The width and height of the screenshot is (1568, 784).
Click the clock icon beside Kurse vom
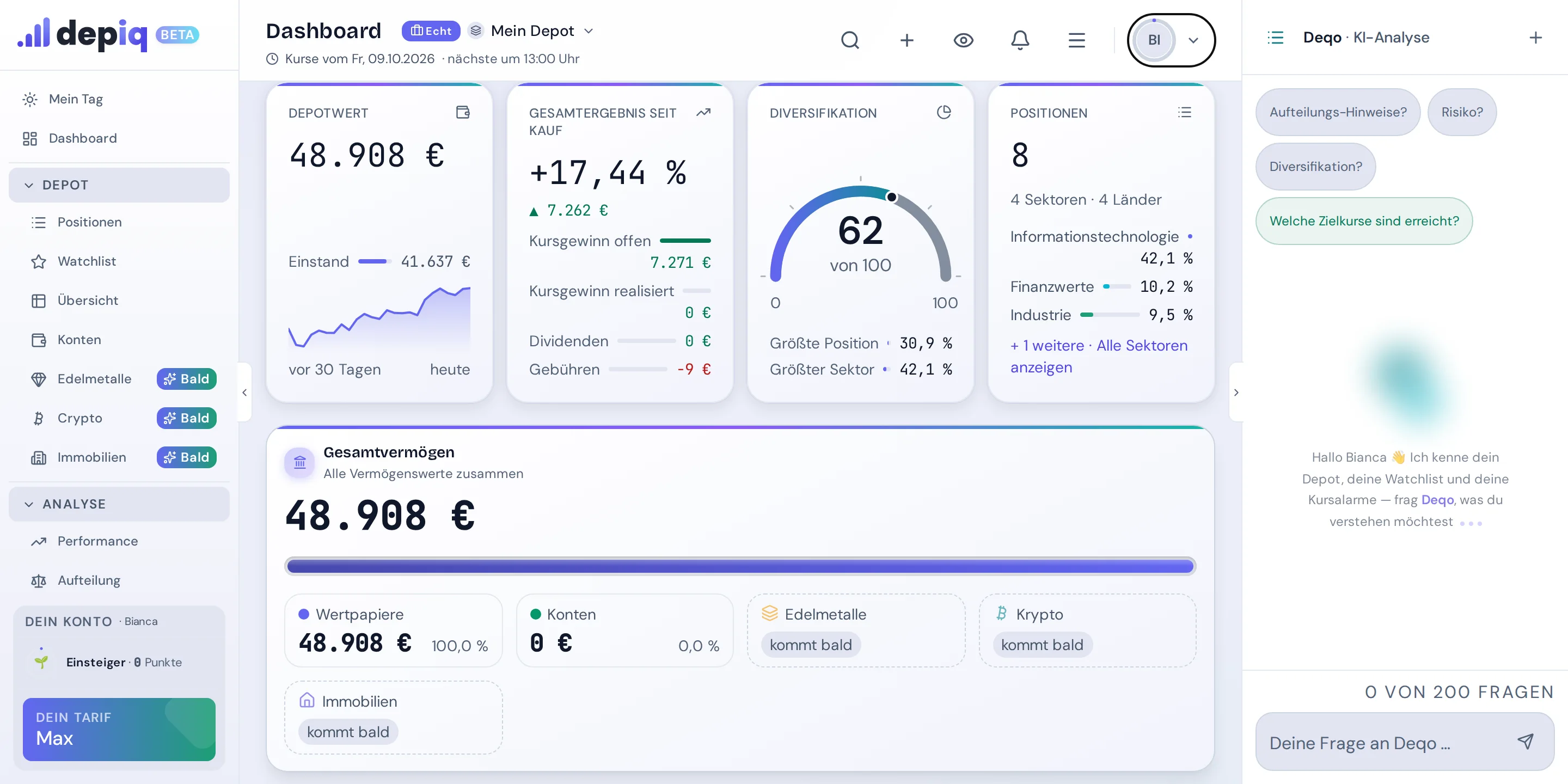click(272, 59)
